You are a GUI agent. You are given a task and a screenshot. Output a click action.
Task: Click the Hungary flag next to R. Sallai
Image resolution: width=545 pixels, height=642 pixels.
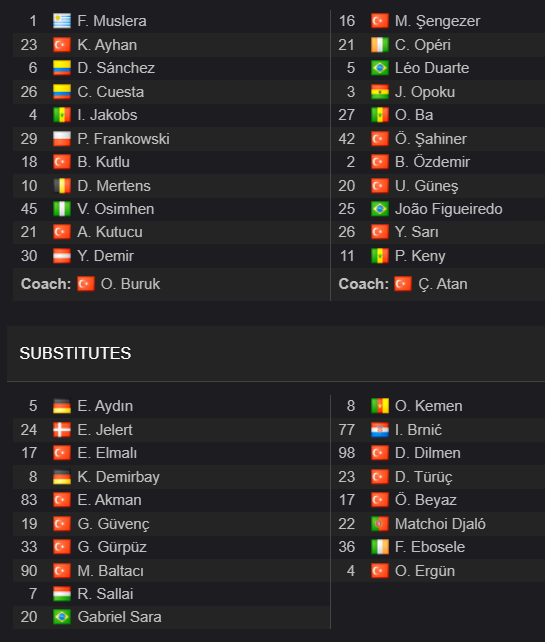[62, 594]
